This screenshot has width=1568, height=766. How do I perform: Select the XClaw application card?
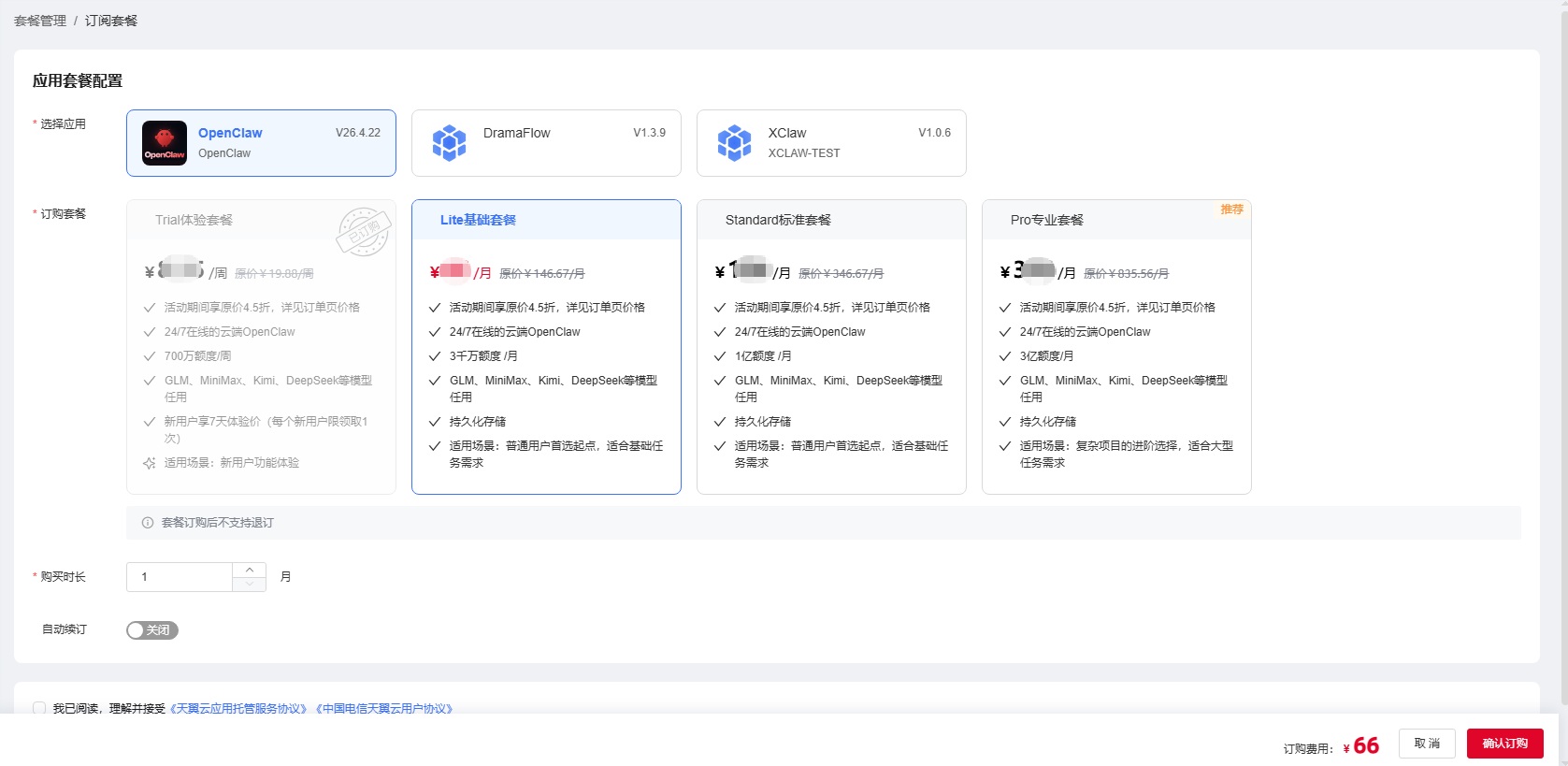(831, 143)
